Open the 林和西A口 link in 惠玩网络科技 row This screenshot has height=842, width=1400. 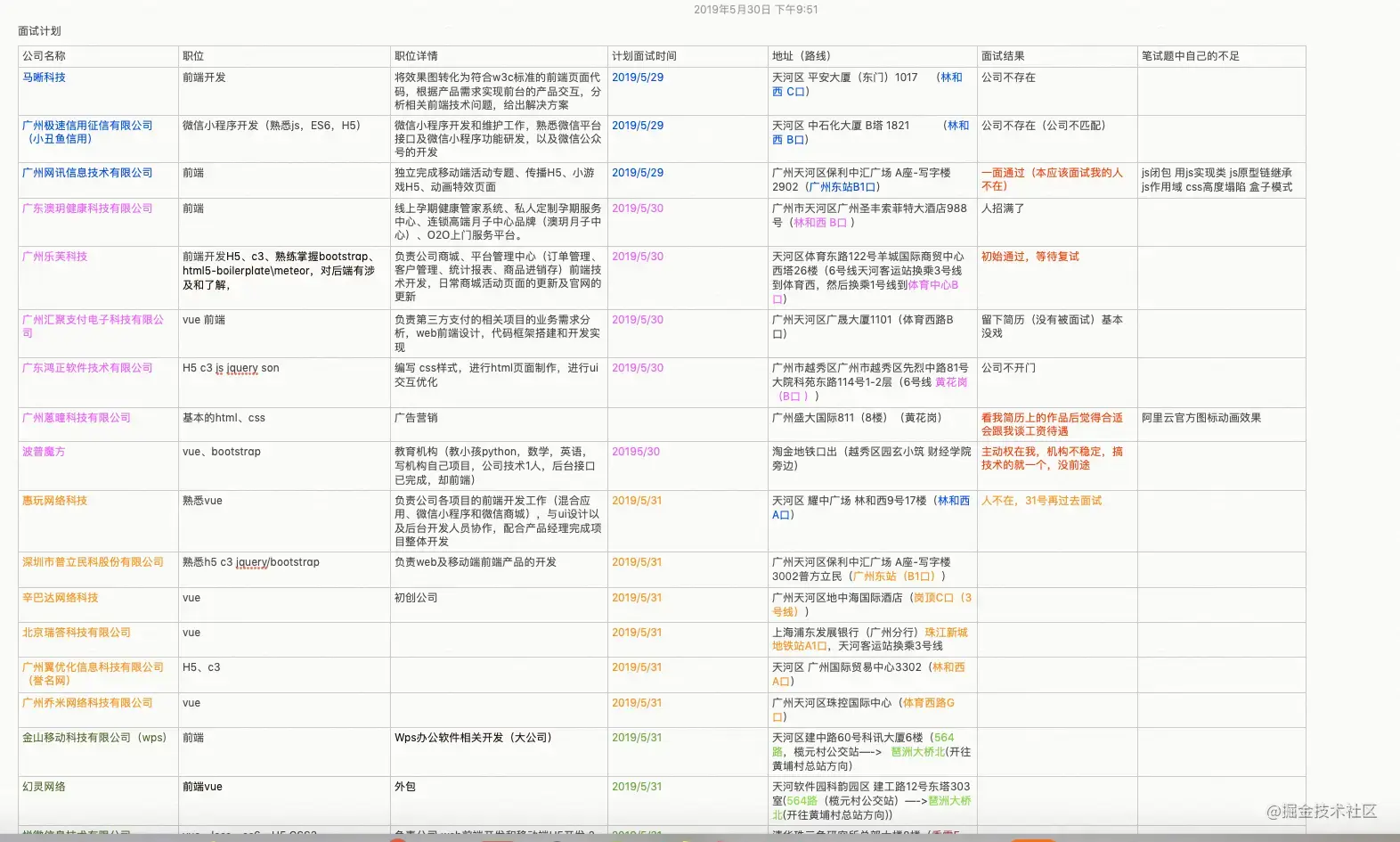(871, 508)
